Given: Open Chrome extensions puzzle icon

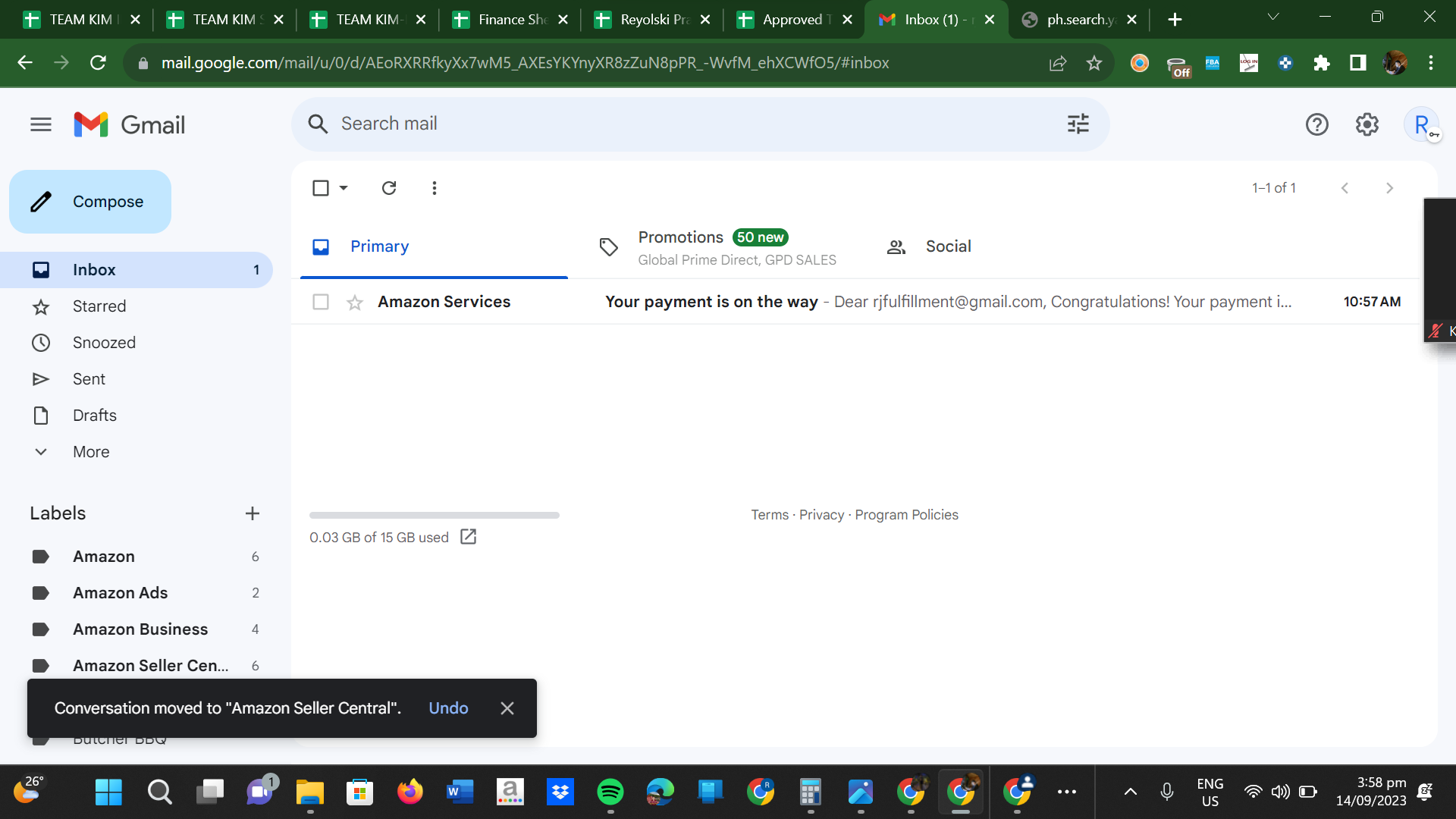Looking at the screenshot, I should pos(1322,63).
